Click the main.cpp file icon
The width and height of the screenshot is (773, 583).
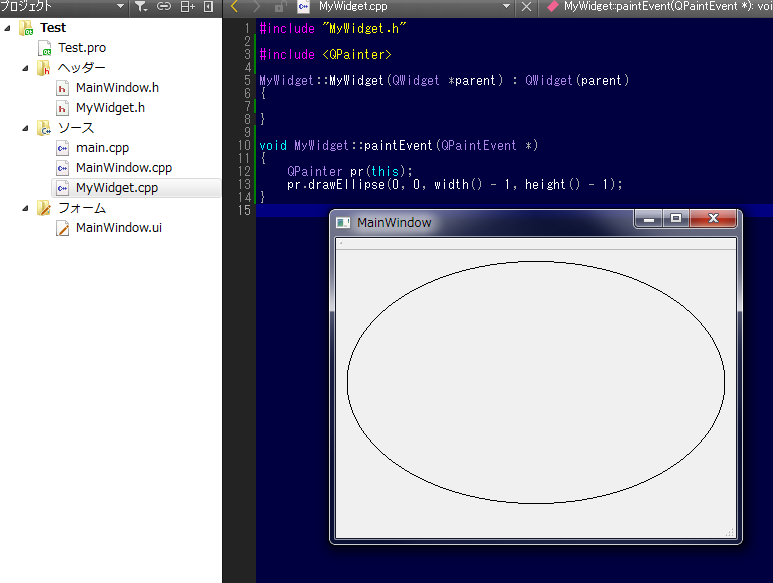[x=63, y=148]
